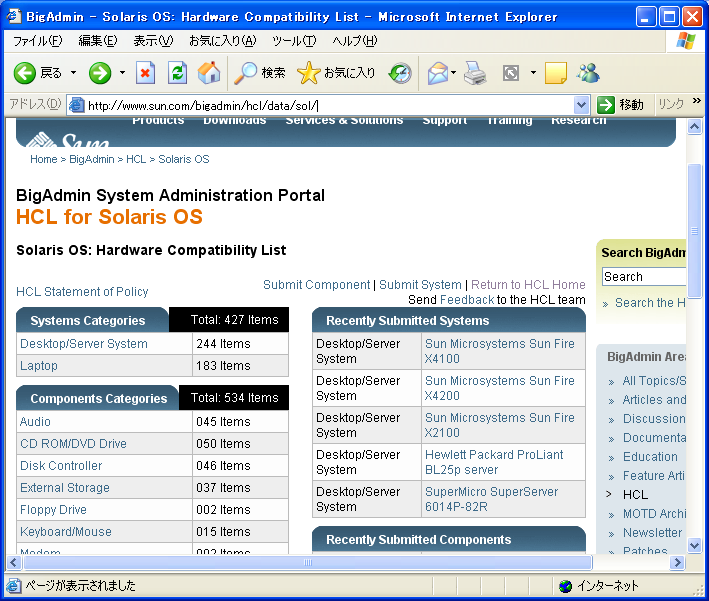Open the Search magnifier toolbar button
The height and width of the screenshot is (601, 709).
coord(260,73)
